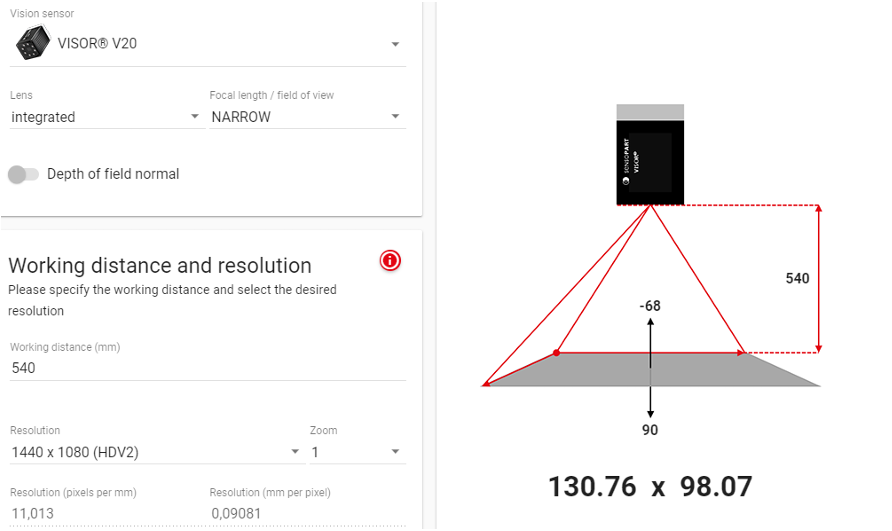Open the Resolution 1440 x 1080 dropdown

click(157, 452)
